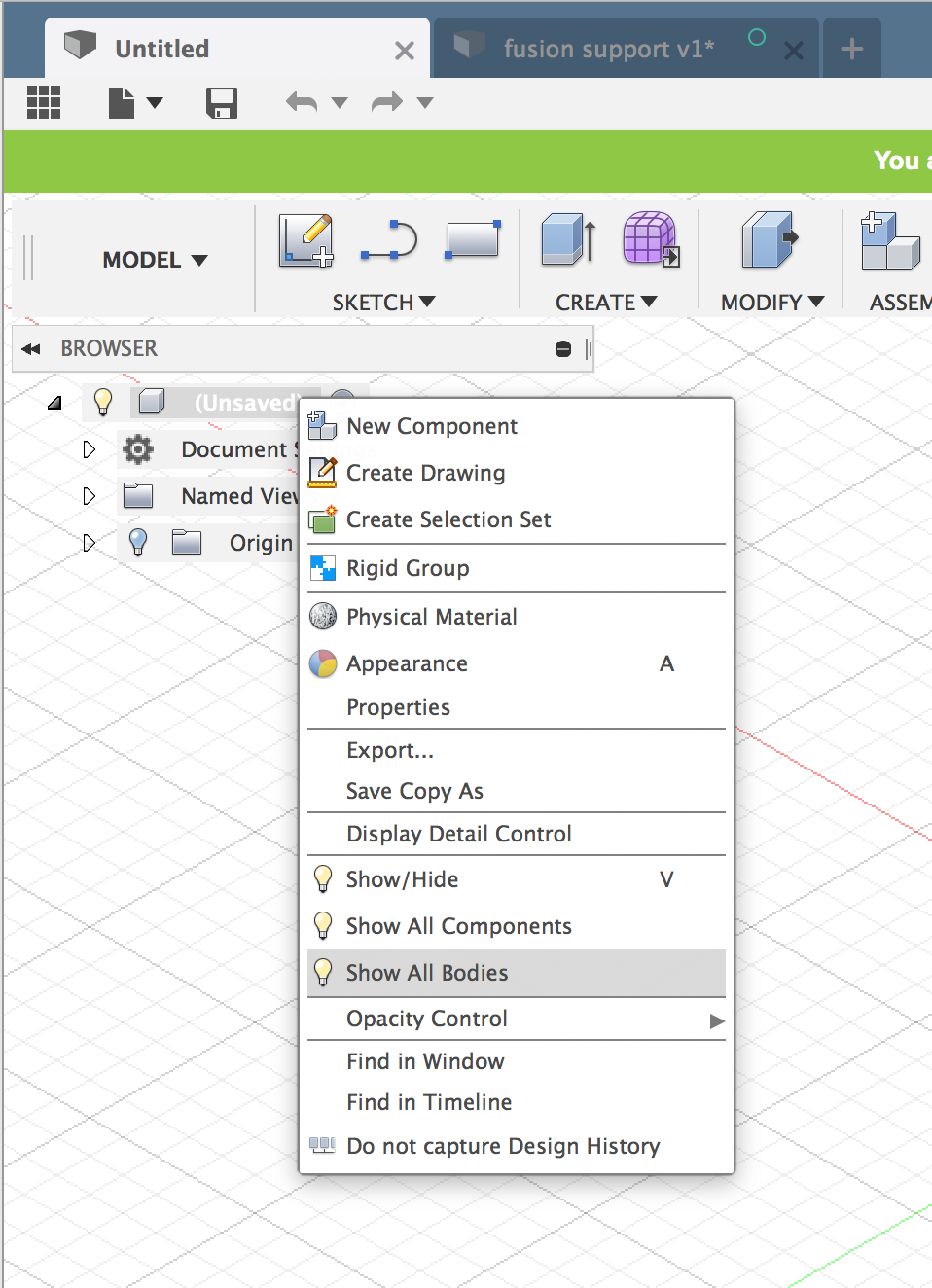932x1288 pixels.
Task: Collapse the Browser panel with double arrows
Action: [x=31, y=349]
